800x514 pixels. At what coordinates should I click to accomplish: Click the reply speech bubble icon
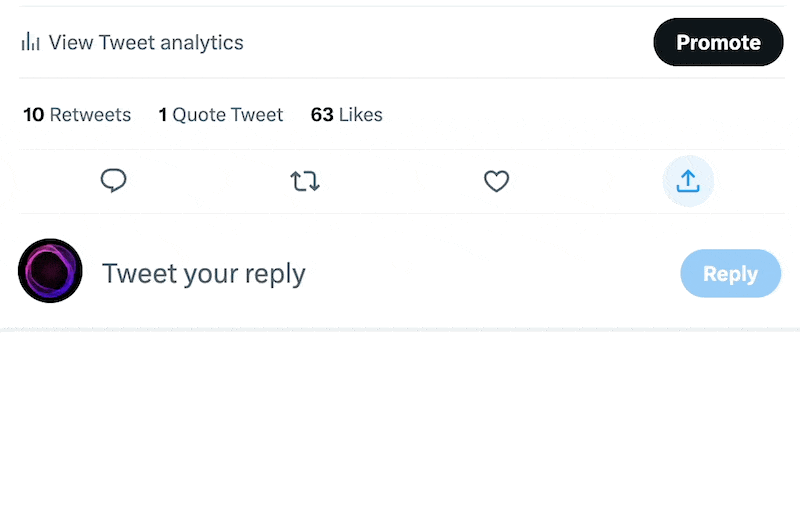pyautogui.click(x=114, y=181)
